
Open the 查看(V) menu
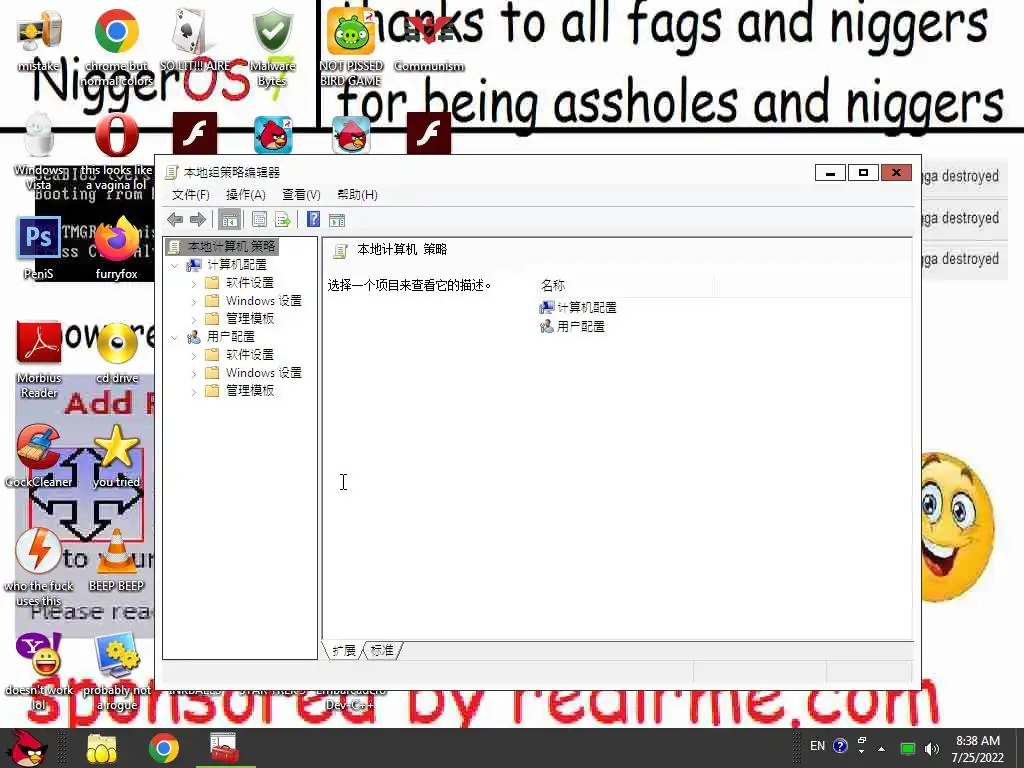point(301,195)
